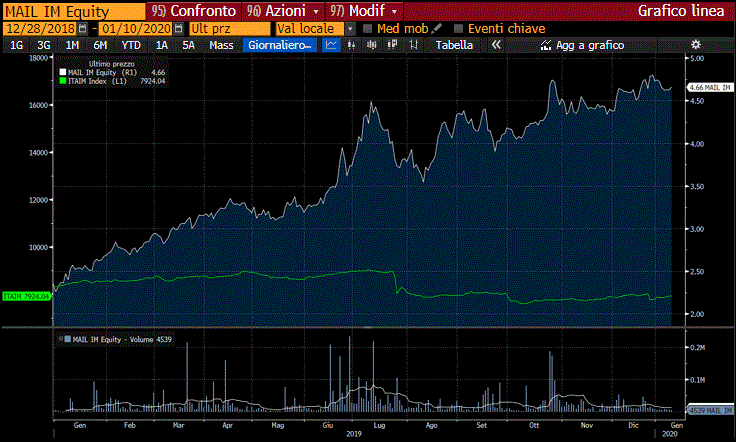Click the white MAIL IM Equity legend swatch
Viewport: 736px width, 442px height.
(x=63, y=73)
